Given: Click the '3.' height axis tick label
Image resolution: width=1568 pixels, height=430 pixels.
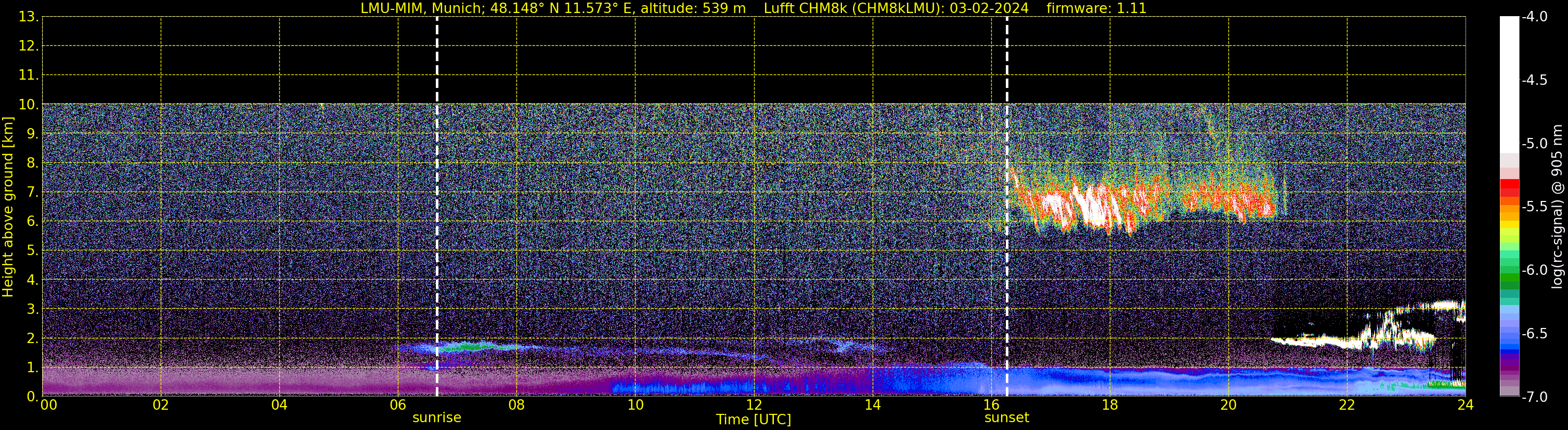Looking at the screenshot, I should [32, 309].
